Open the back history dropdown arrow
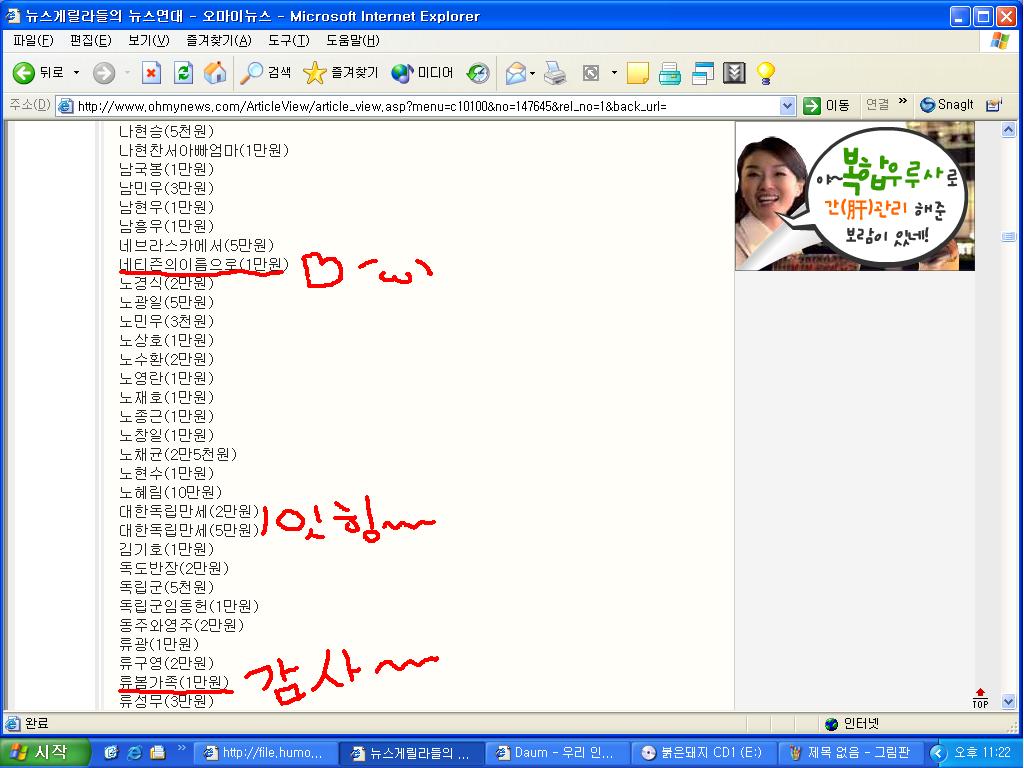1024x768 pixels. [x=76, y=72]
